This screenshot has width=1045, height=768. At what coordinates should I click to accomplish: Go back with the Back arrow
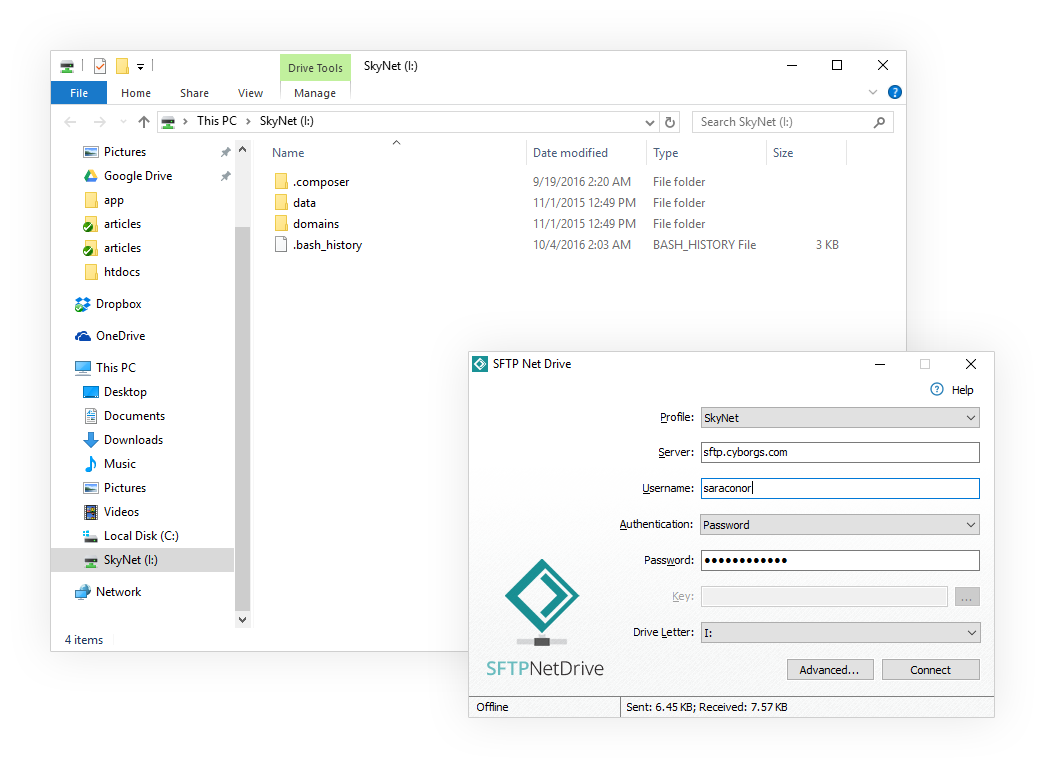[70, 122]
